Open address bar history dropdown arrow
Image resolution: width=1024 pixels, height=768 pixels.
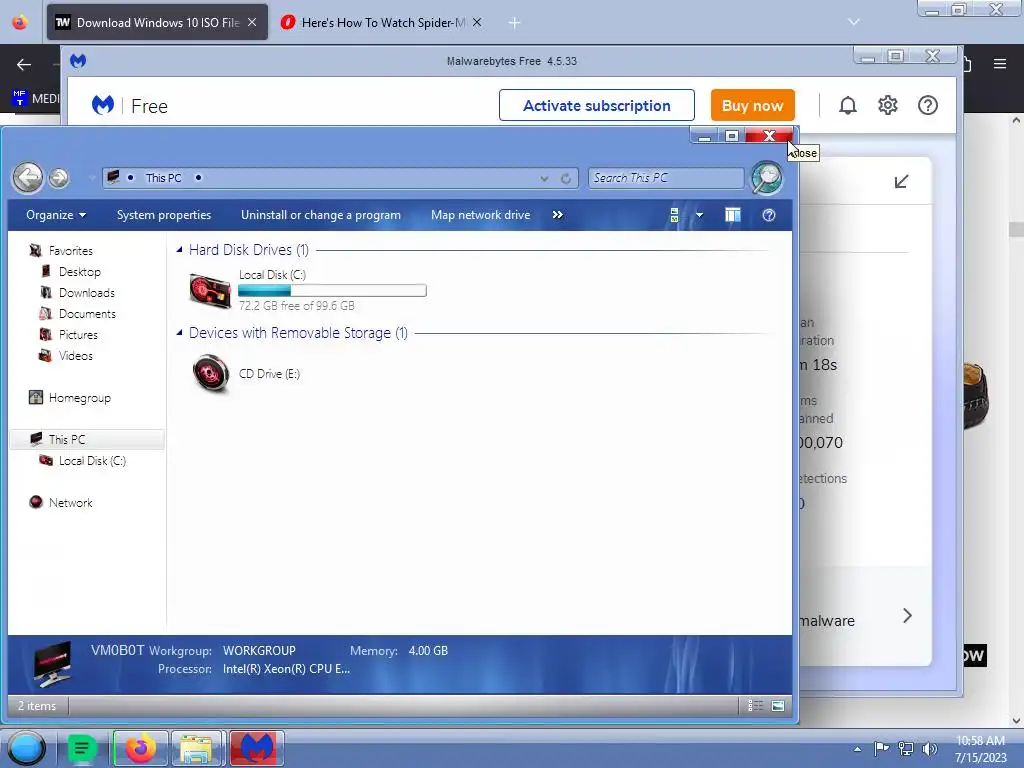[544, 178]
